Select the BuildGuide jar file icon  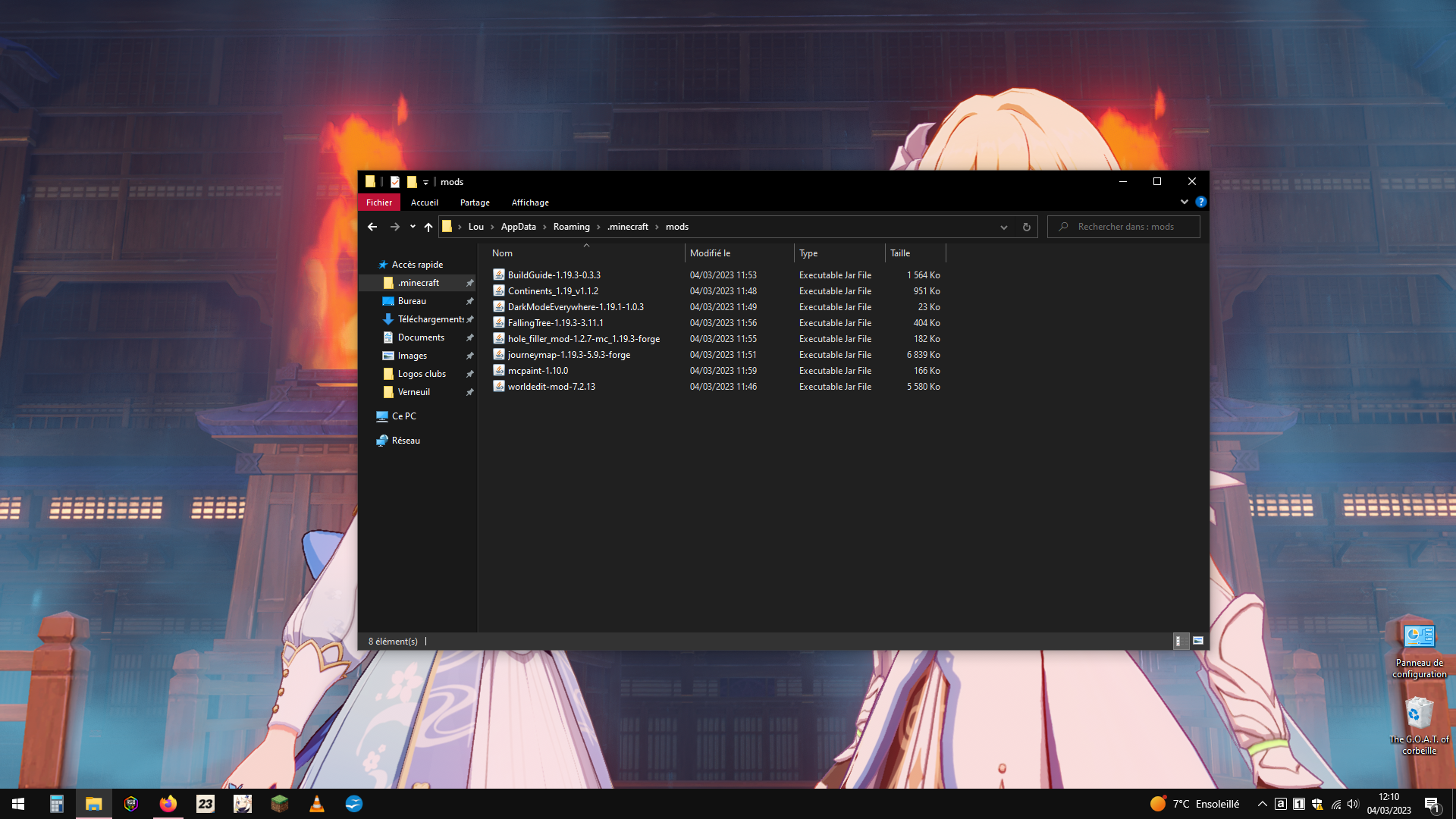pyautogui.click(x=499, y=275)
